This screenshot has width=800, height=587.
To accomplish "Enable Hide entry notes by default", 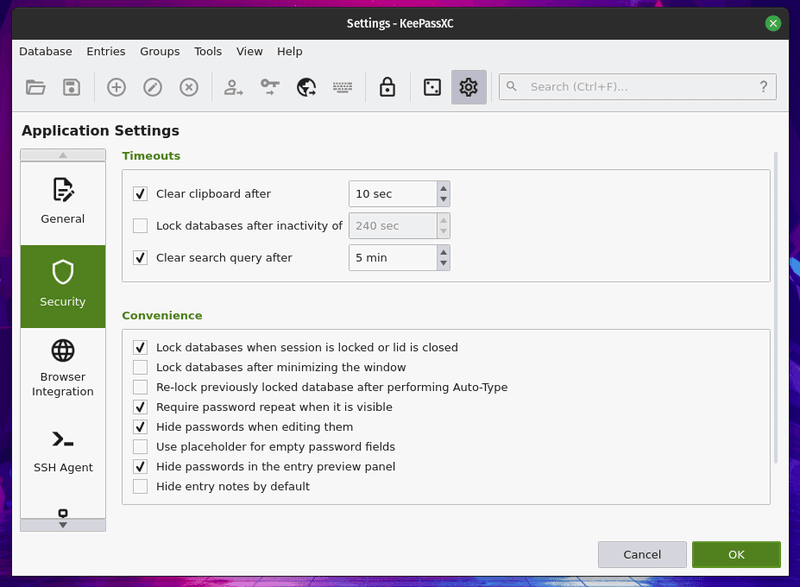I will (x=140, y=487).
